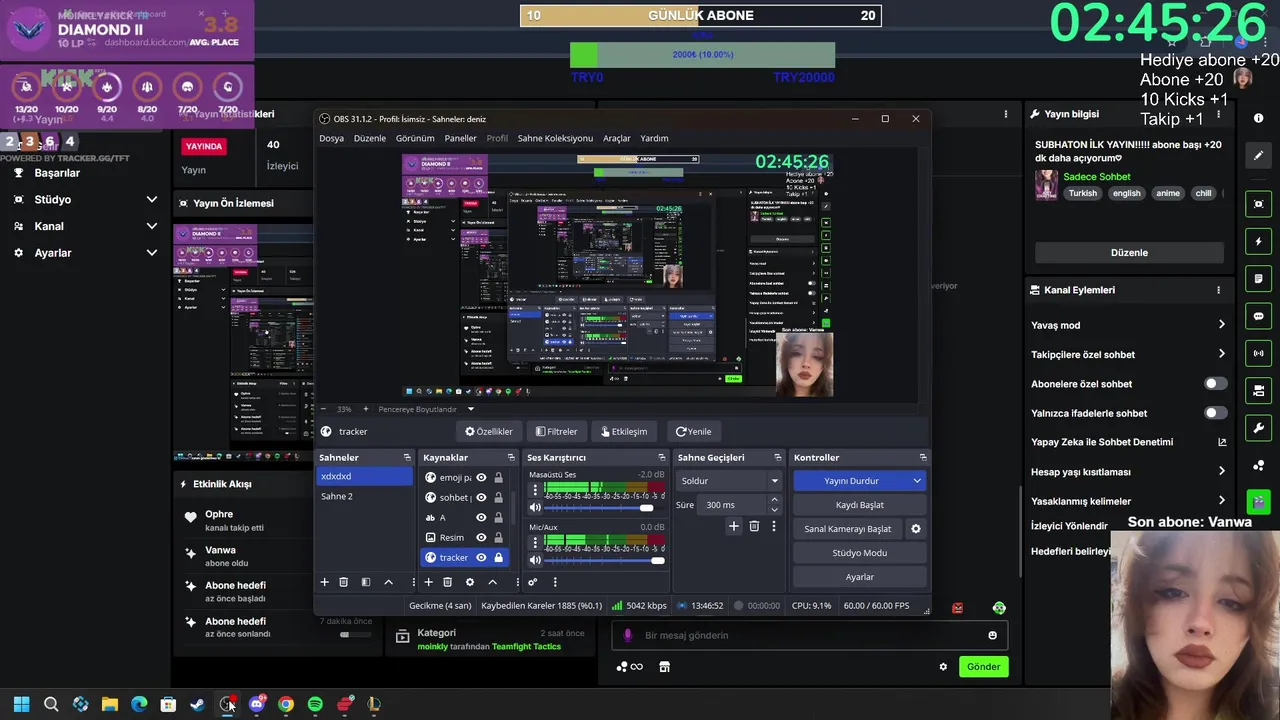Enable Yalnızca ifadelerle sohbet switch
This screenshot has height=720, width=1280.
coord(1215,413)
